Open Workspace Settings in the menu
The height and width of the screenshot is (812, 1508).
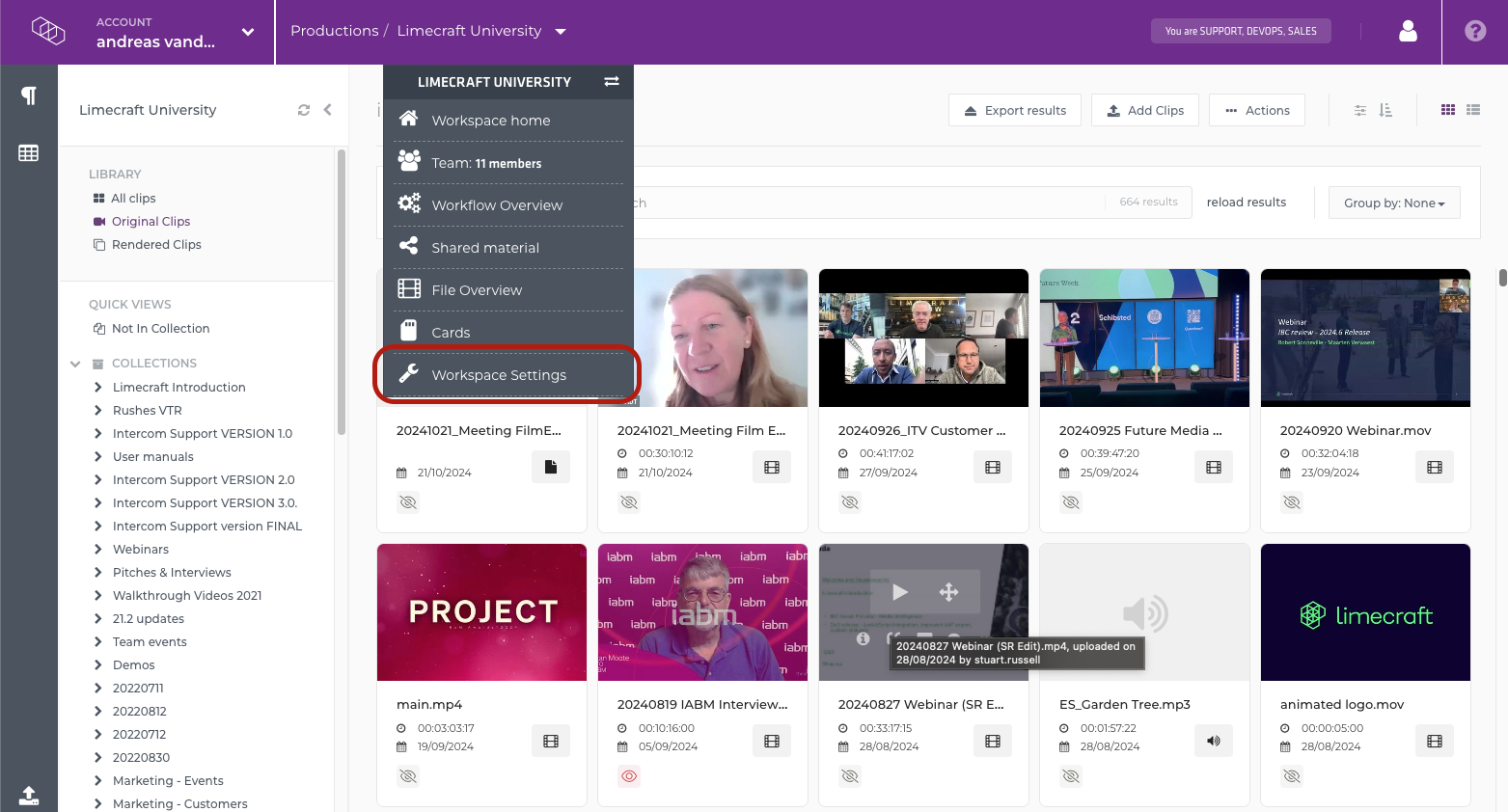[508, 374]
